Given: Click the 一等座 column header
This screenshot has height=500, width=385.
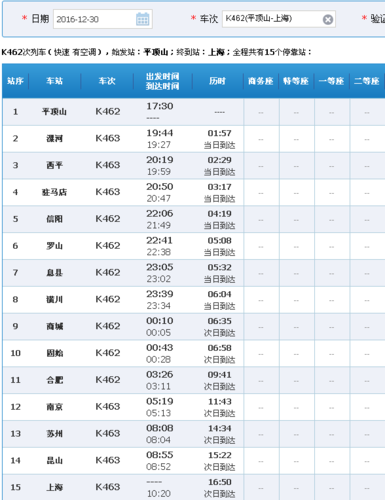Looking at the screenshot, I should point(331,81).
